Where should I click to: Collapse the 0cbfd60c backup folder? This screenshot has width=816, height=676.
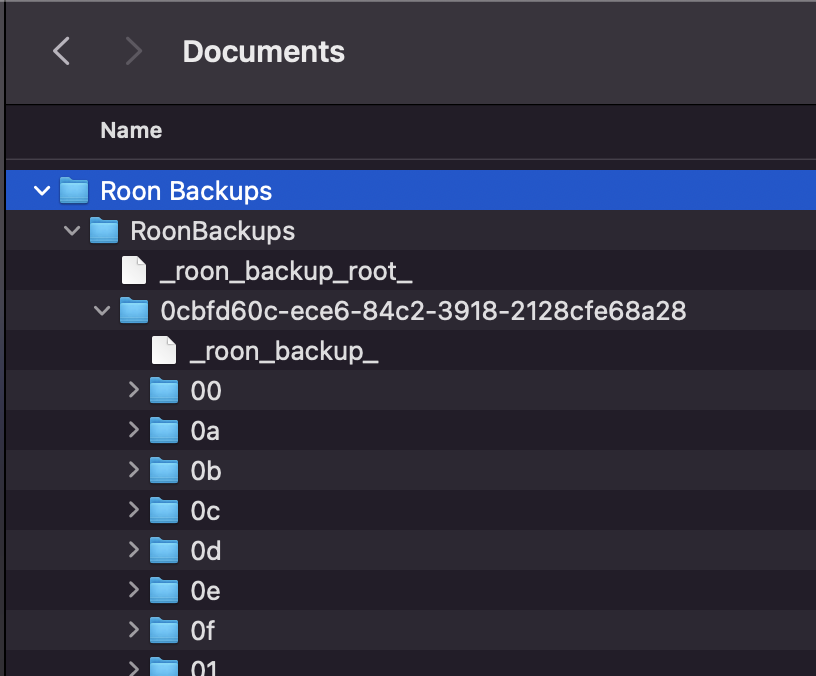click(x=101, y=310)
